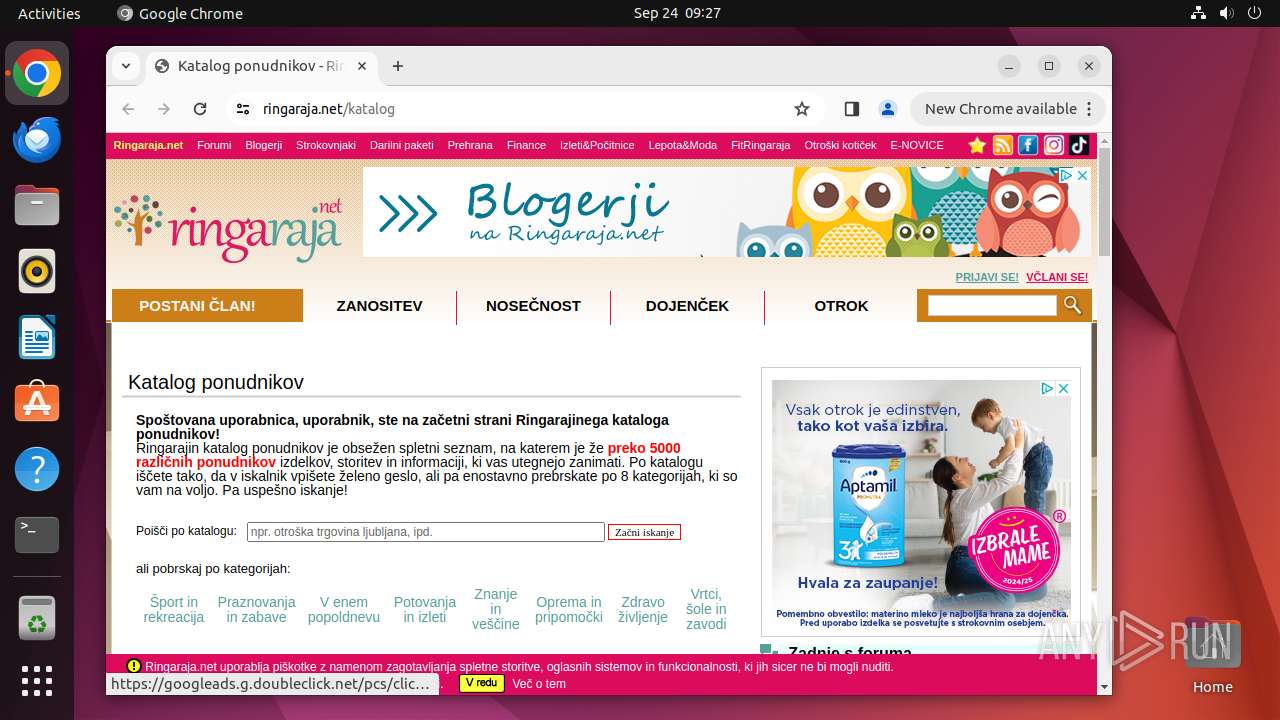Image resolution: width=1280 pixels, height=720 pixels.
Task: Open the Izleti&Počitnice menu item
Action: 597,145
